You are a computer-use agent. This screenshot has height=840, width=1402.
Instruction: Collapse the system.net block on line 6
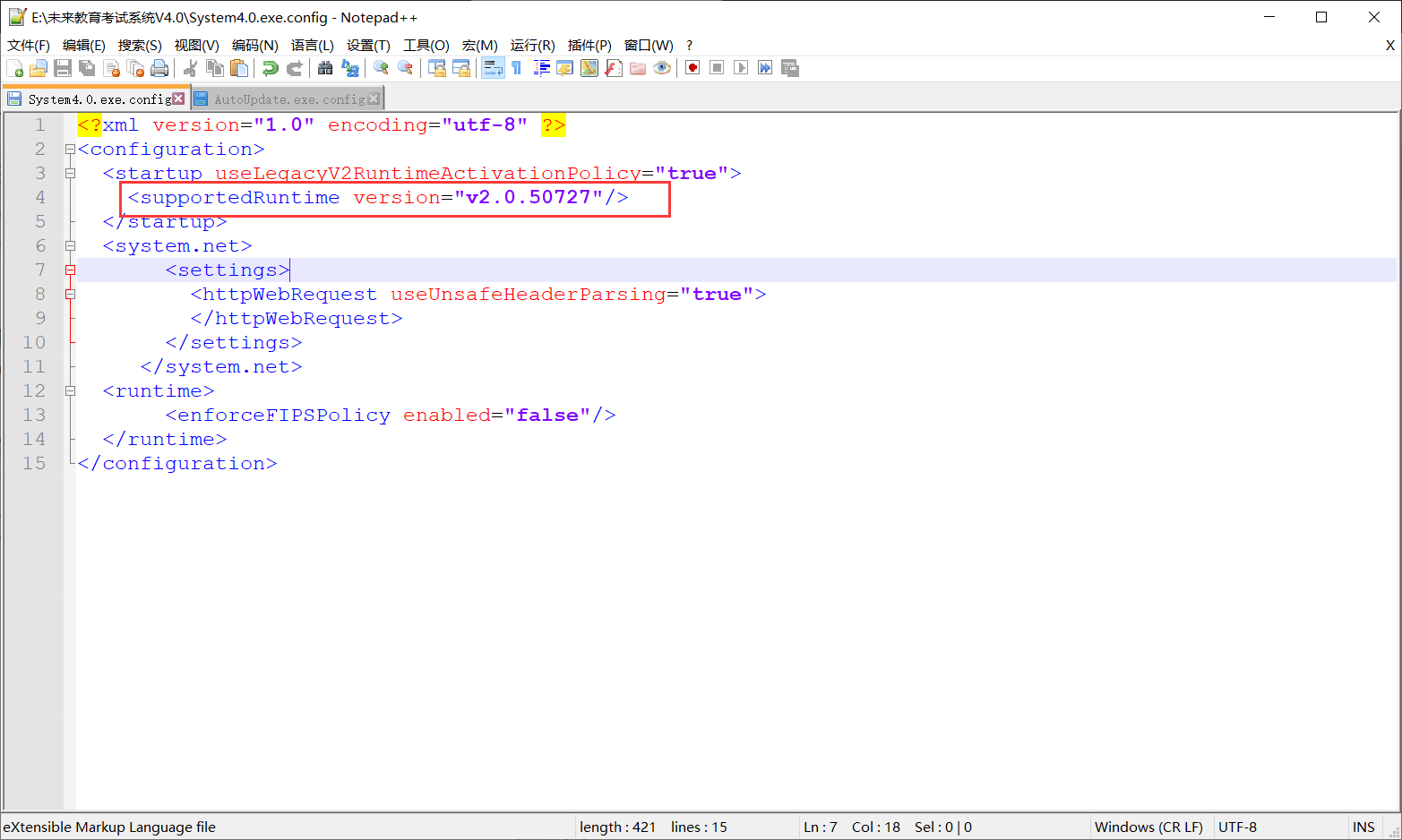(70, 245)
